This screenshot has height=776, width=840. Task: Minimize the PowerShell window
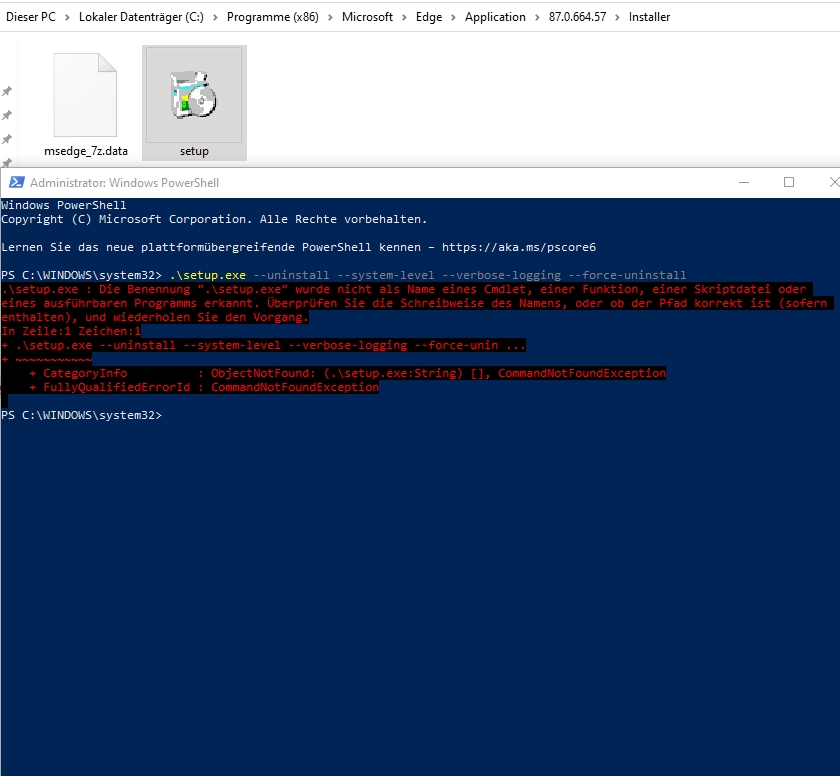[x=744, y=183]
